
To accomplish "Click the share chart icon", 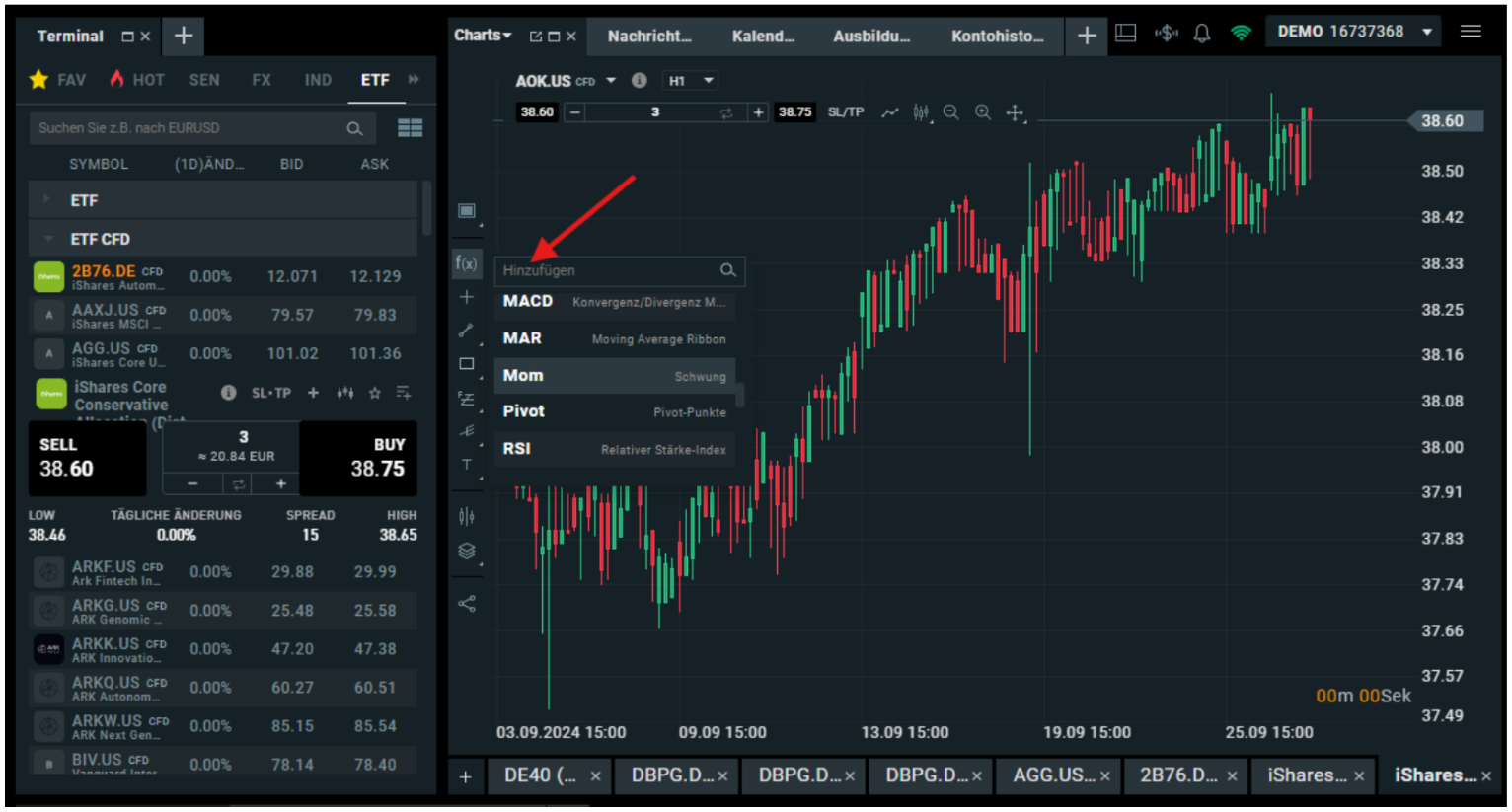I will [x=467, y=603].
